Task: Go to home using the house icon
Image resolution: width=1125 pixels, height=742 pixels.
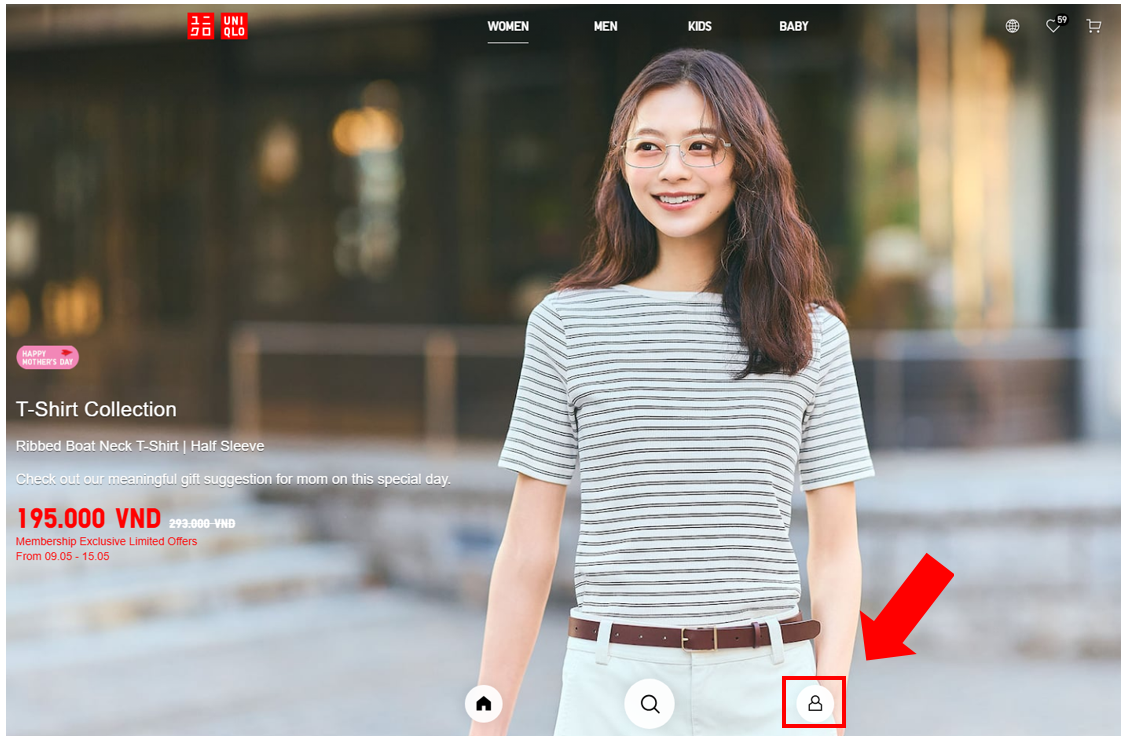Action: pyautogui.click(x=484, y=704)
